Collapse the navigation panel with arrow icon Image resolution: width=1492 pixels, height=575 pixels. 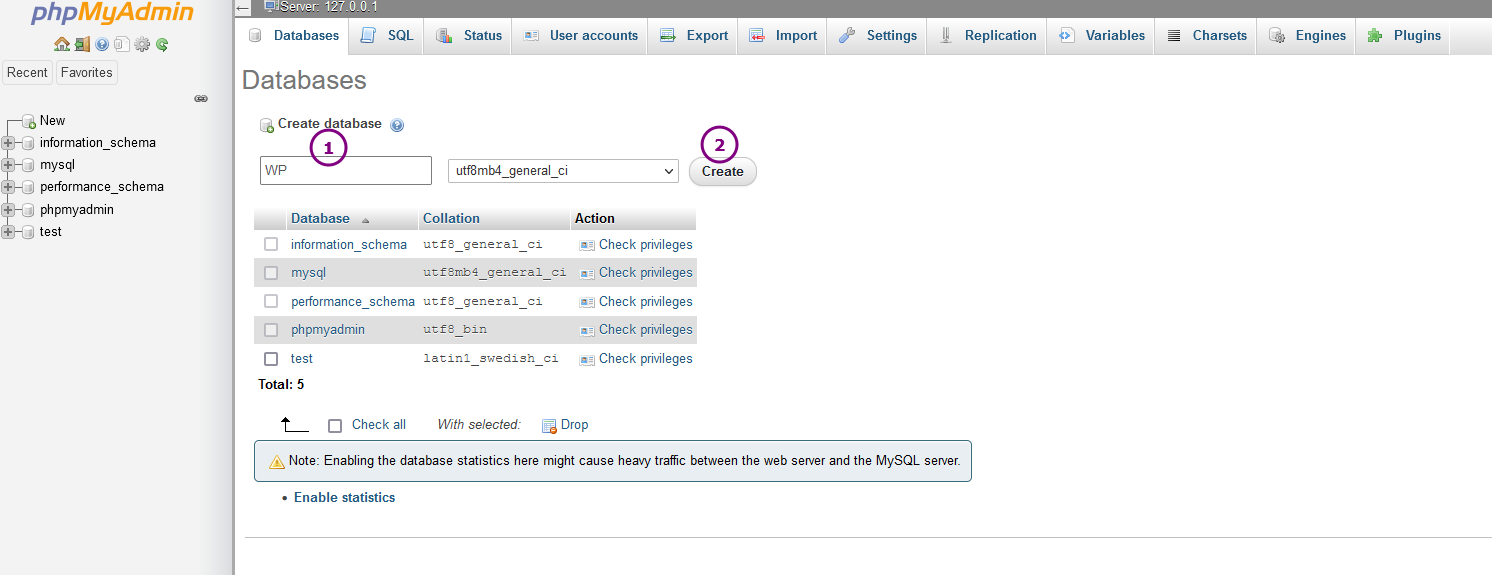click(x=242, y=8)
